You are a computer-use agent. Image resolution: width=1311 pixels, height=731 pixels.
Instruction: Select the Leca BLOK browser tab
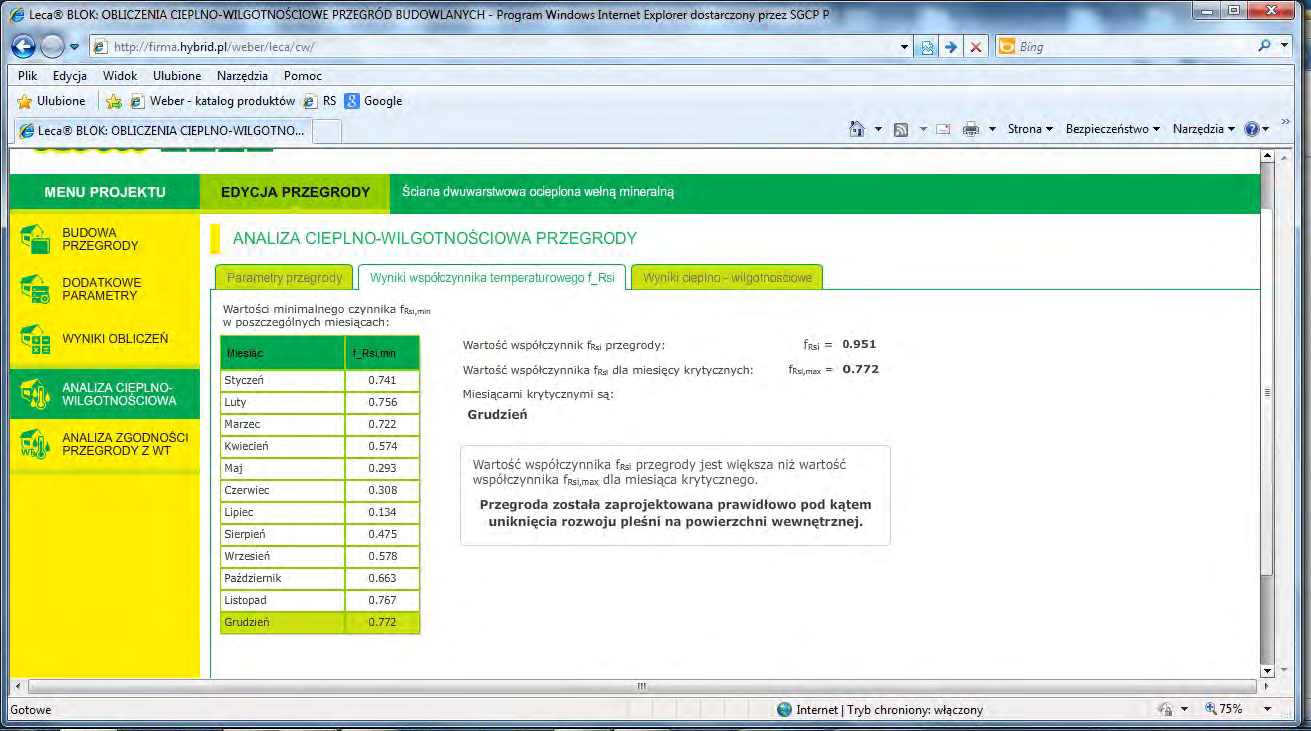[x=162, y=130]
